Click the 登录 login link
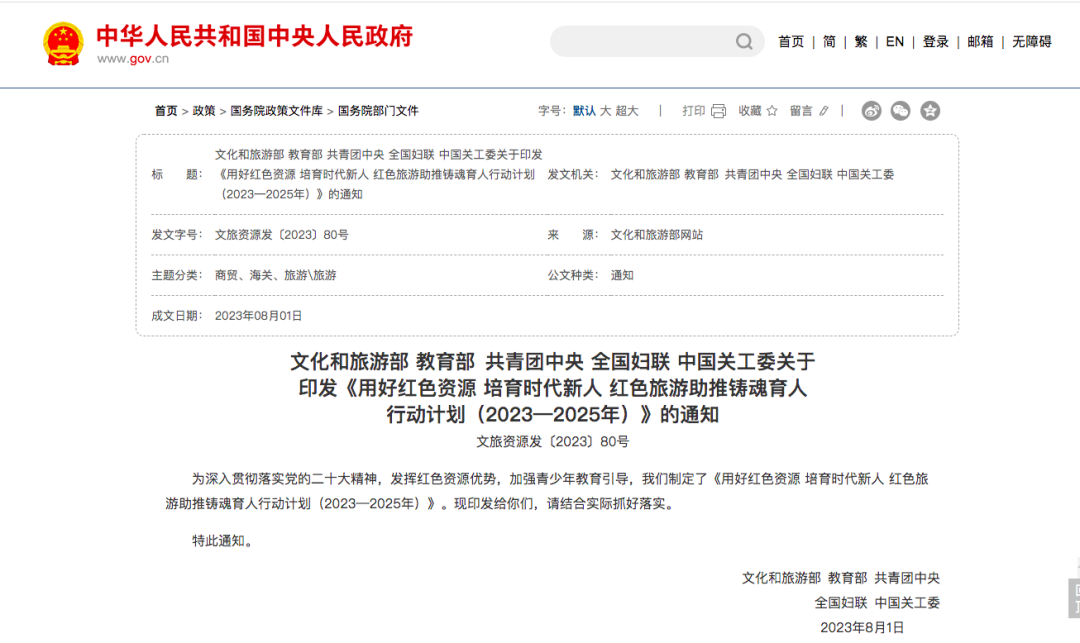This screenshot has width=1080, height=643. pyautogui.click(x=936, y=42)
